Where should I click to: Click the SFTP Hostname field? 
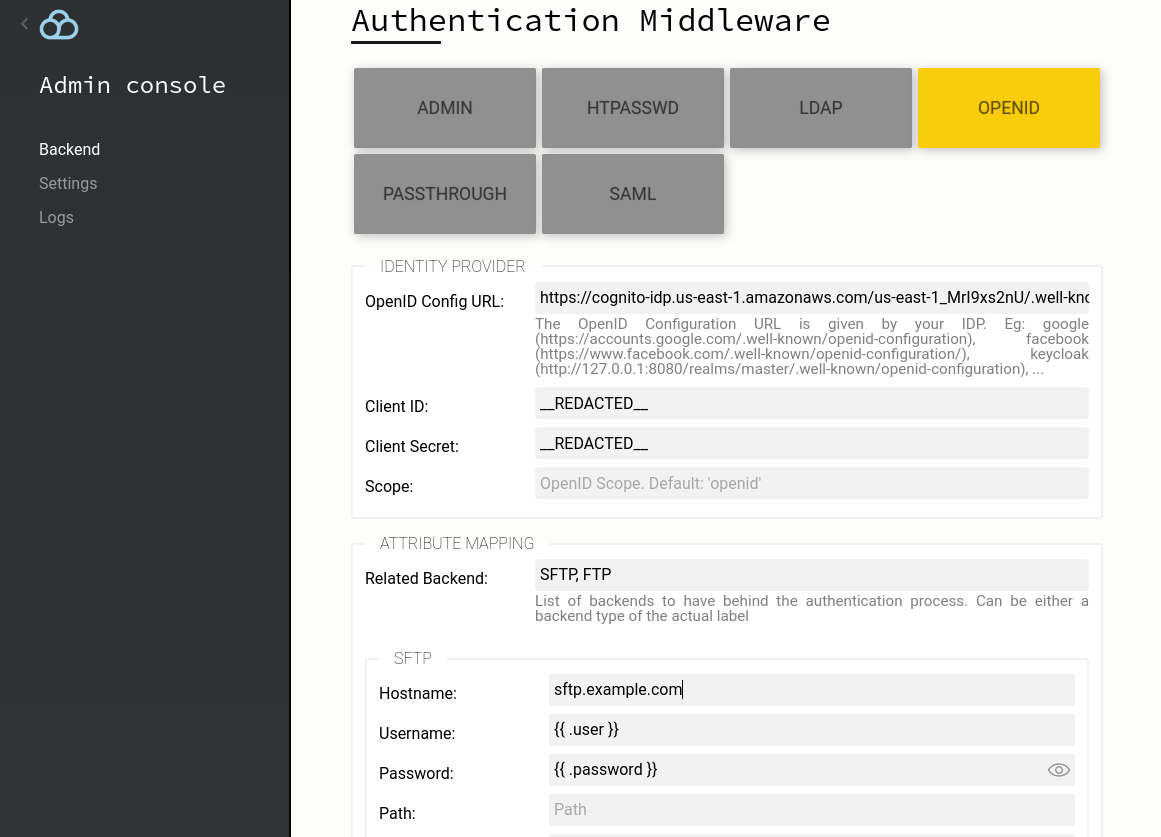tap(812, 690)
